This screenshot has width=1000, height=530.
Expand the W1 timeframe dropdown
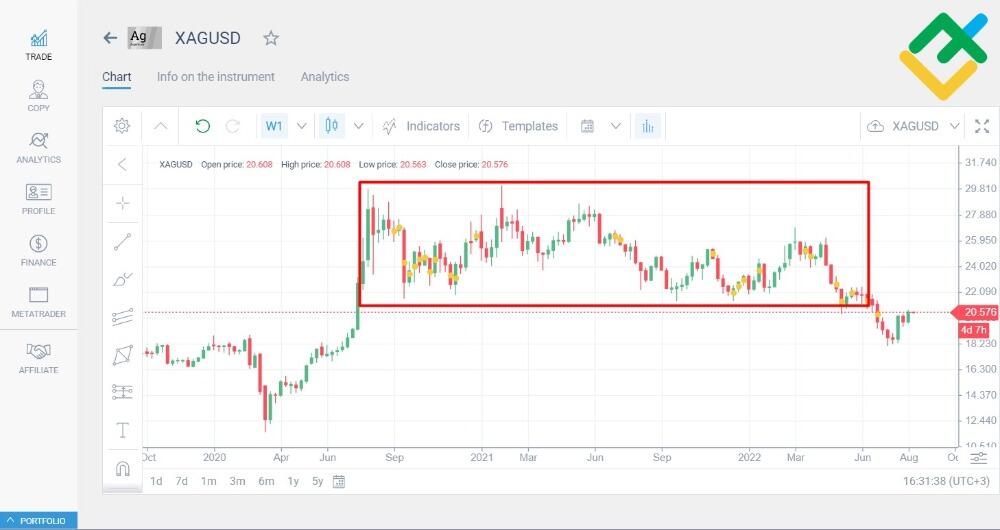coord(302,126)
